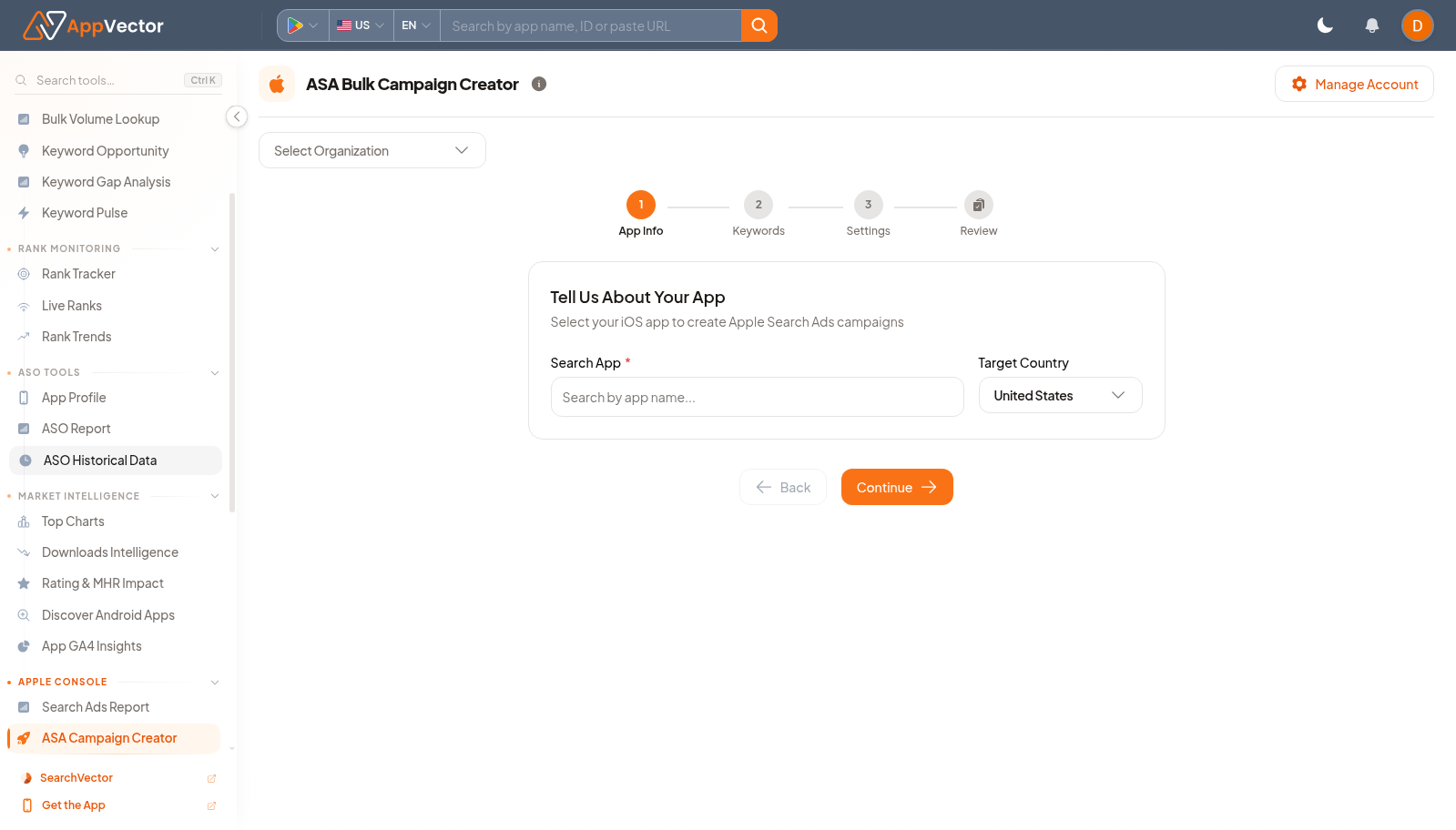Screen dimensions: 1456x830
Task: Click the Apple logo page icon
Action: coord(277,84)
